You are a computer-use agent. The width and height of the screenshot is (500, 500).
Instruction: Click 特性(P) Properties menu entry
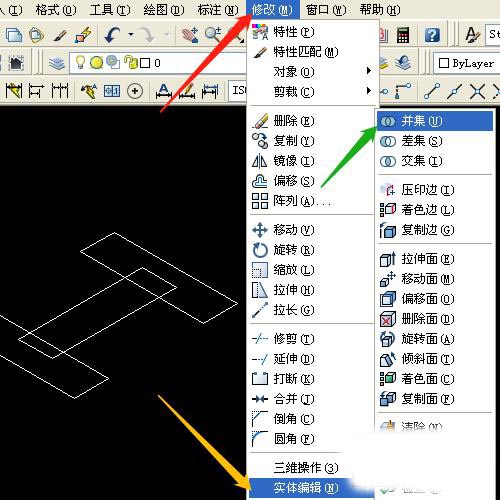click(x=313, y=32)
